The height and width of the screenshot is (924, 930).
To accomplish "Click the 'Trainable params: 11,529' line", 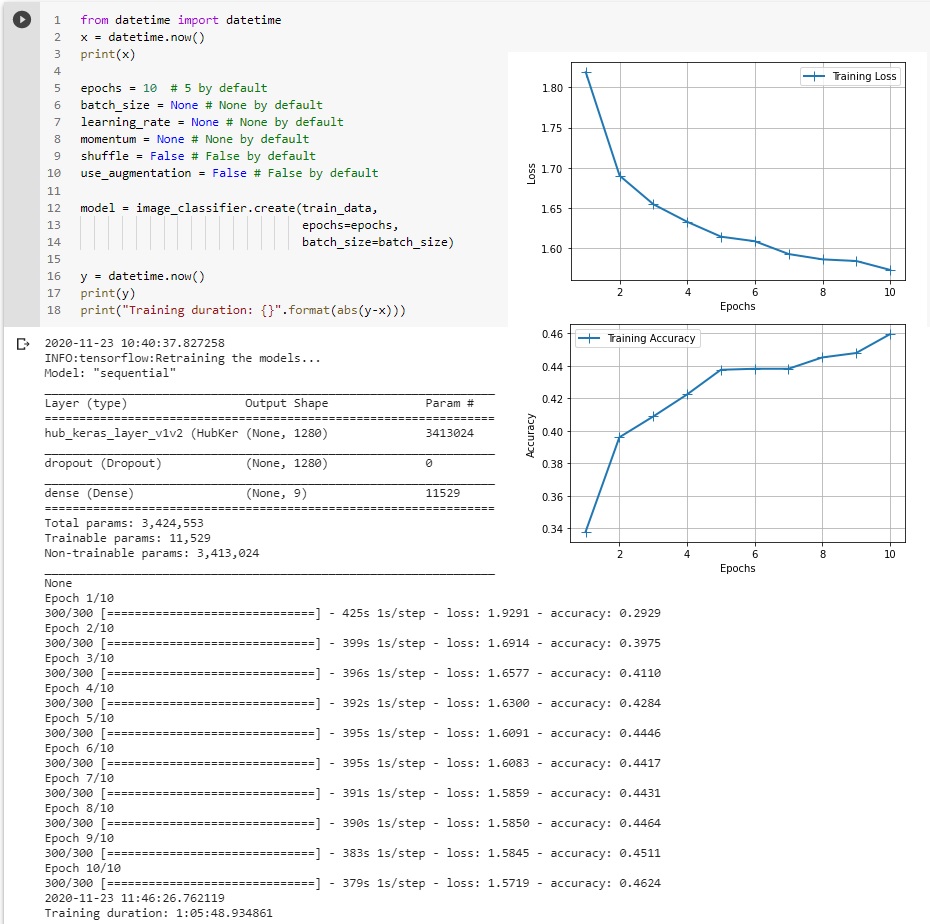I will pos(128,539).
